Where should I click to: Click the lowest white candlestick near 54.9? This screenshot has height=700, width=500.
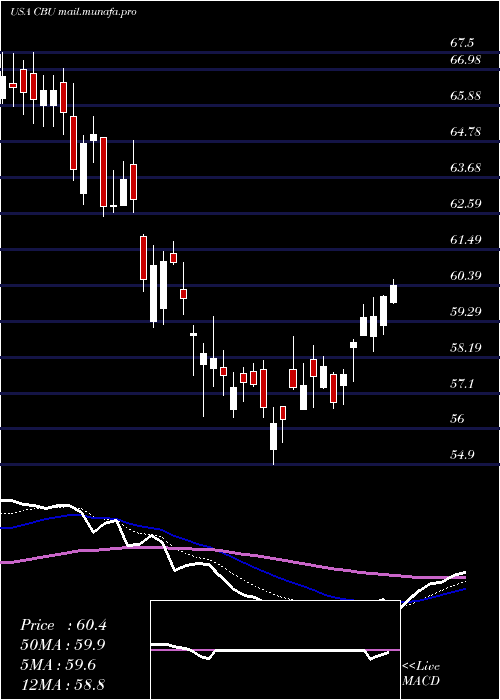click(x=273, y=436)
